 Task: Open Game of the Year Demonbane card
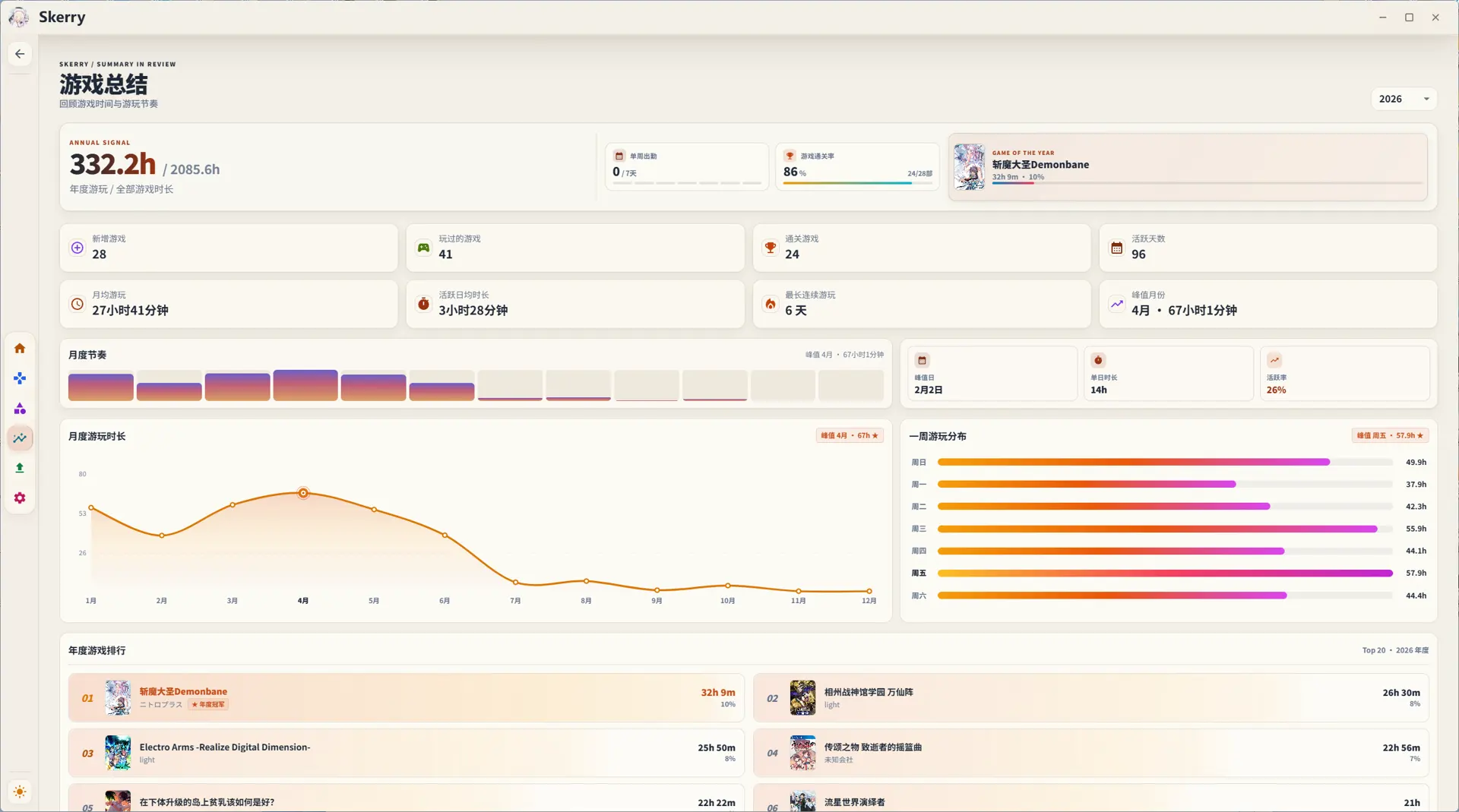coord(1188,167)
